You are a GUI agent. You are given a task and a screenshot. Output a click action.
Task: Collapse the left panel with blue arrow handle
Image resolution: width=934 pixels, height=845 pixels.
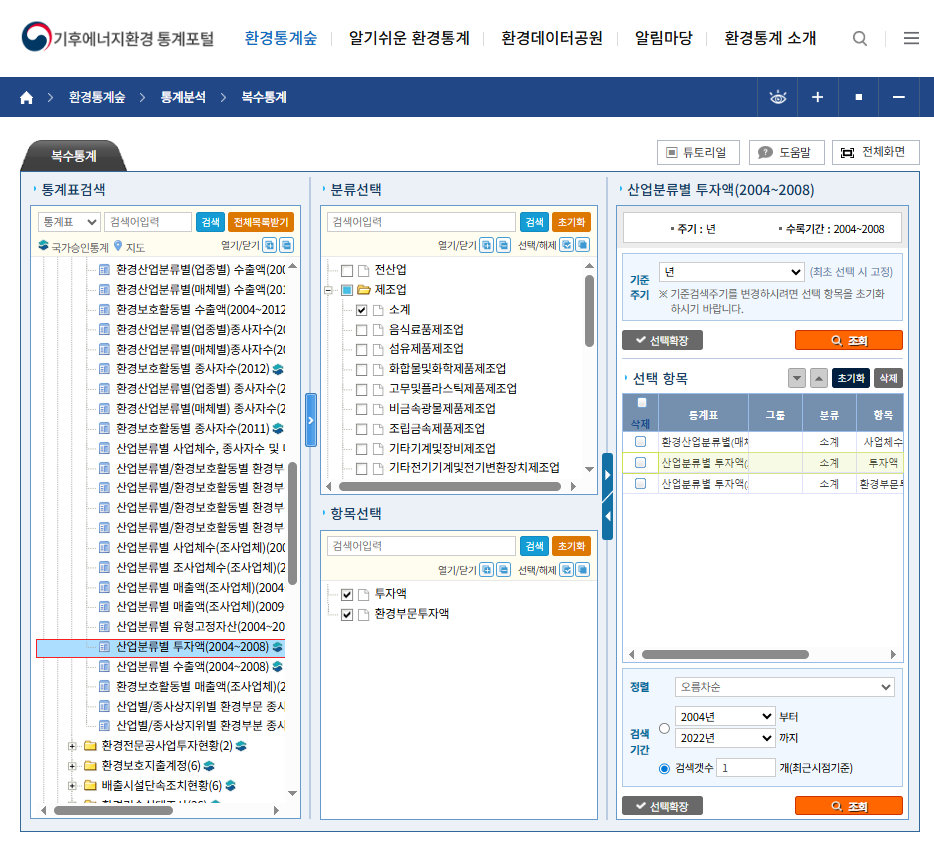[310, 419]
